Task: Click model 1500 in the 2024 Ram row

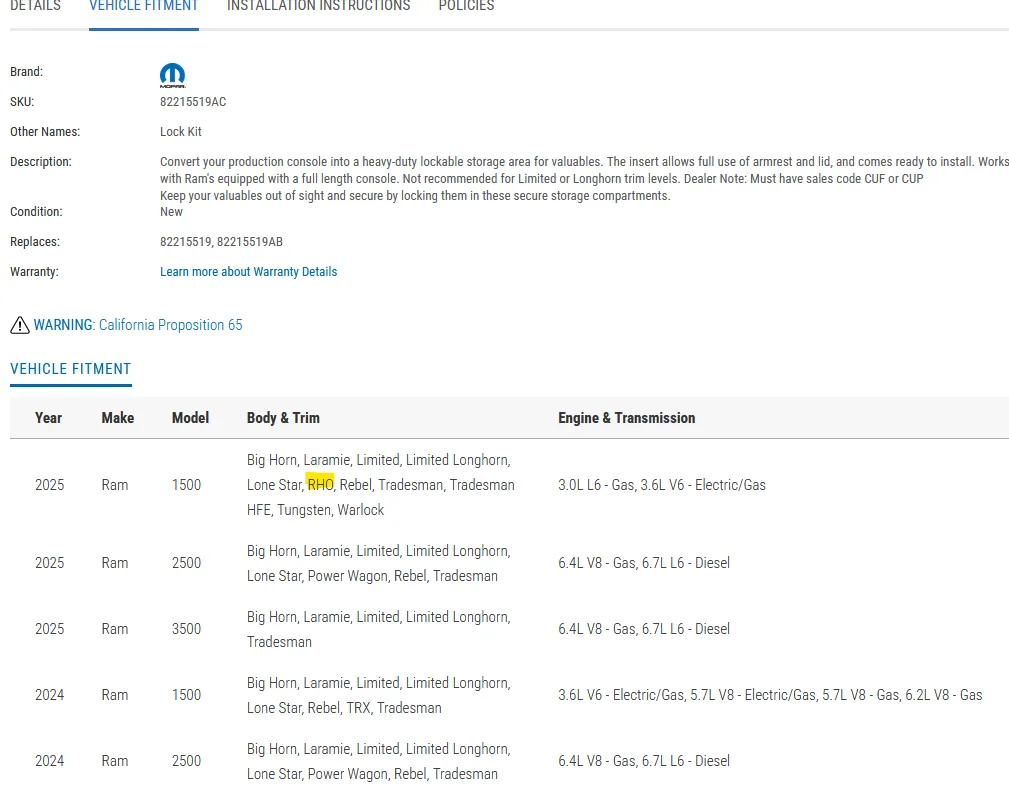Action: point(187,695)
